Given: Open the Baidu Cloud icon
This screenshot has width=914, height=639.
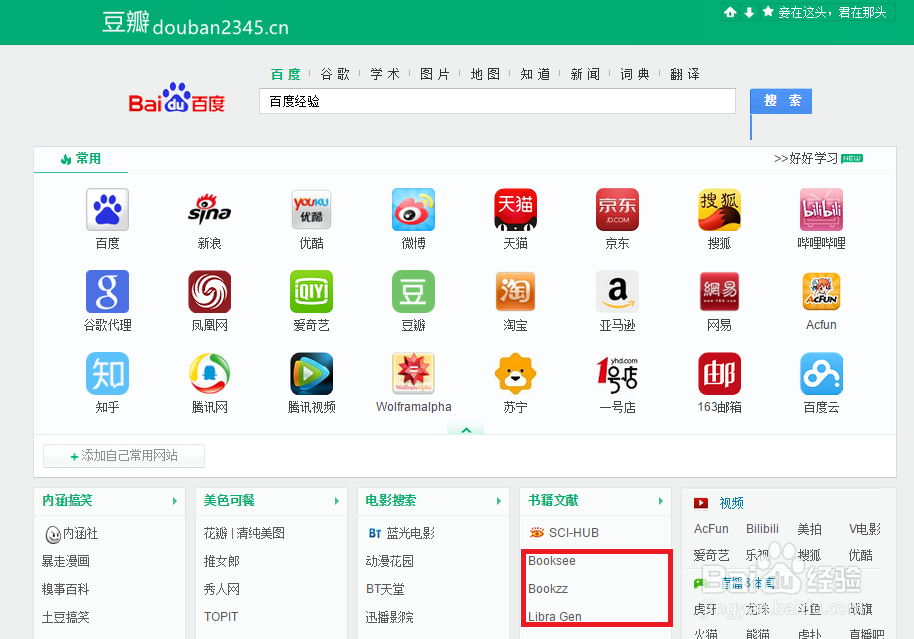Looking at the screenshot, I should [821, 374].
